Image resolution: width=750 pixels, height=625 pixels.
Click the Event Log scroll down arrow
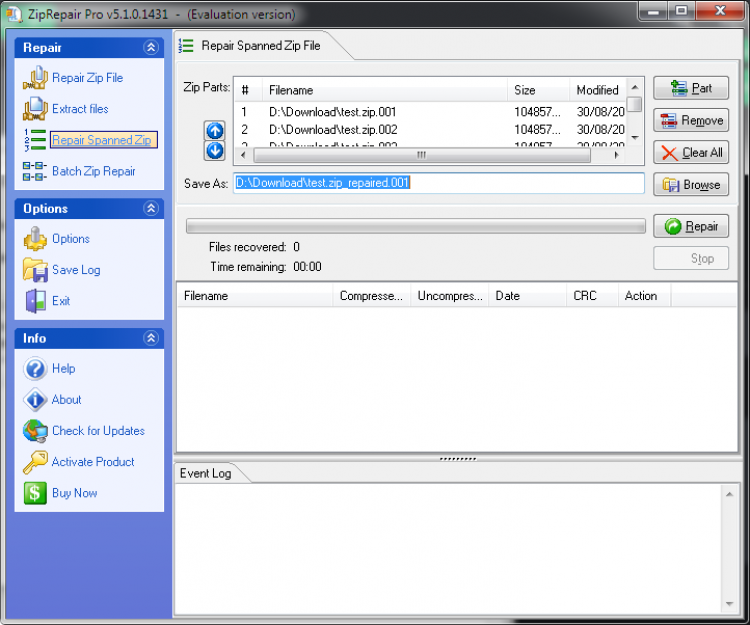tap(729, 604)
